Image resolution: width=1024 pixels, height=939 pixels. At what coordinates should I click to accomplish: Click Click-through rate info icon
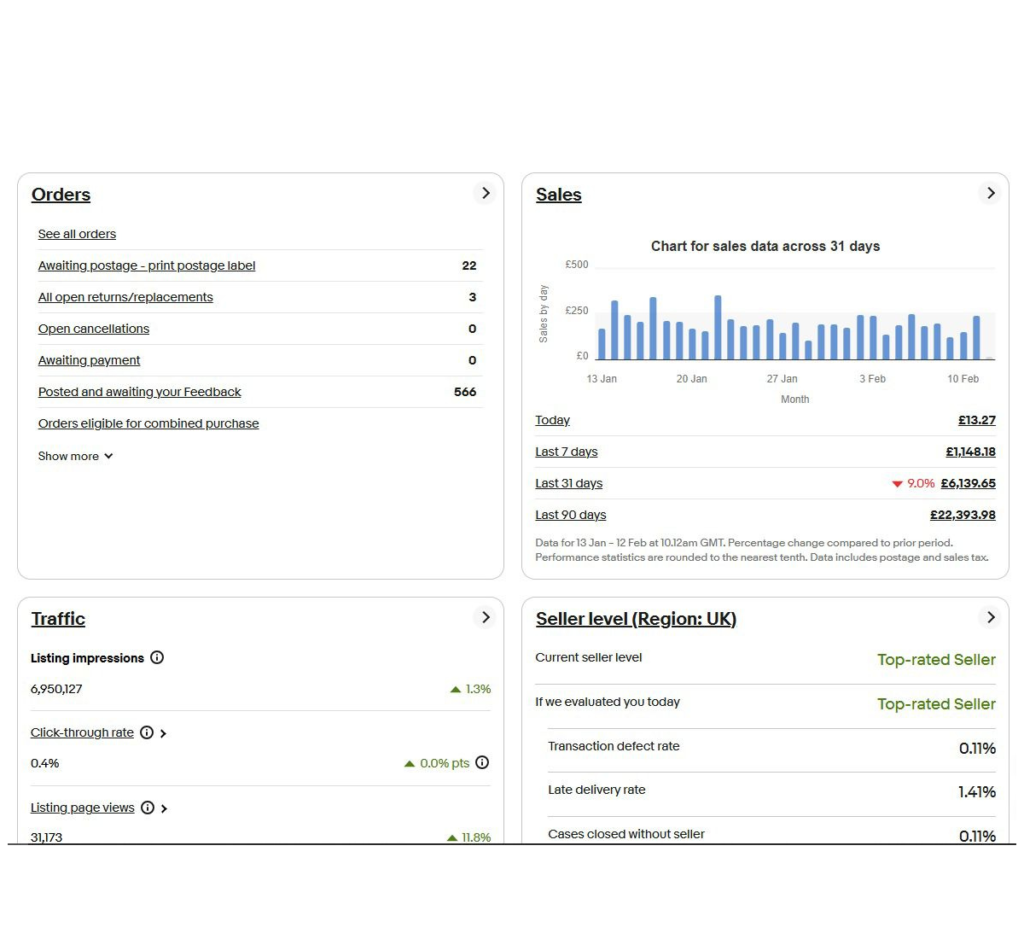[147, 733]
